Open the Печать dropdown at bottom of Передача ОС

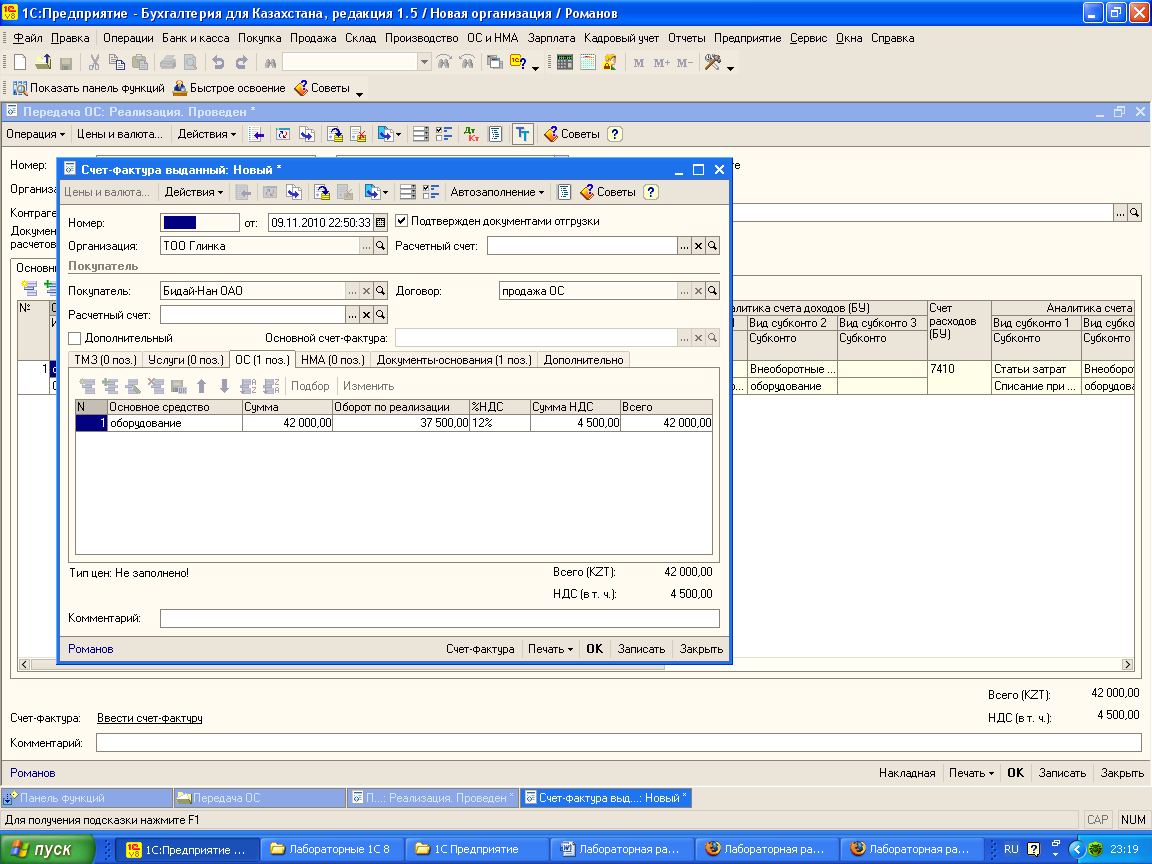(x=971, y=773)
